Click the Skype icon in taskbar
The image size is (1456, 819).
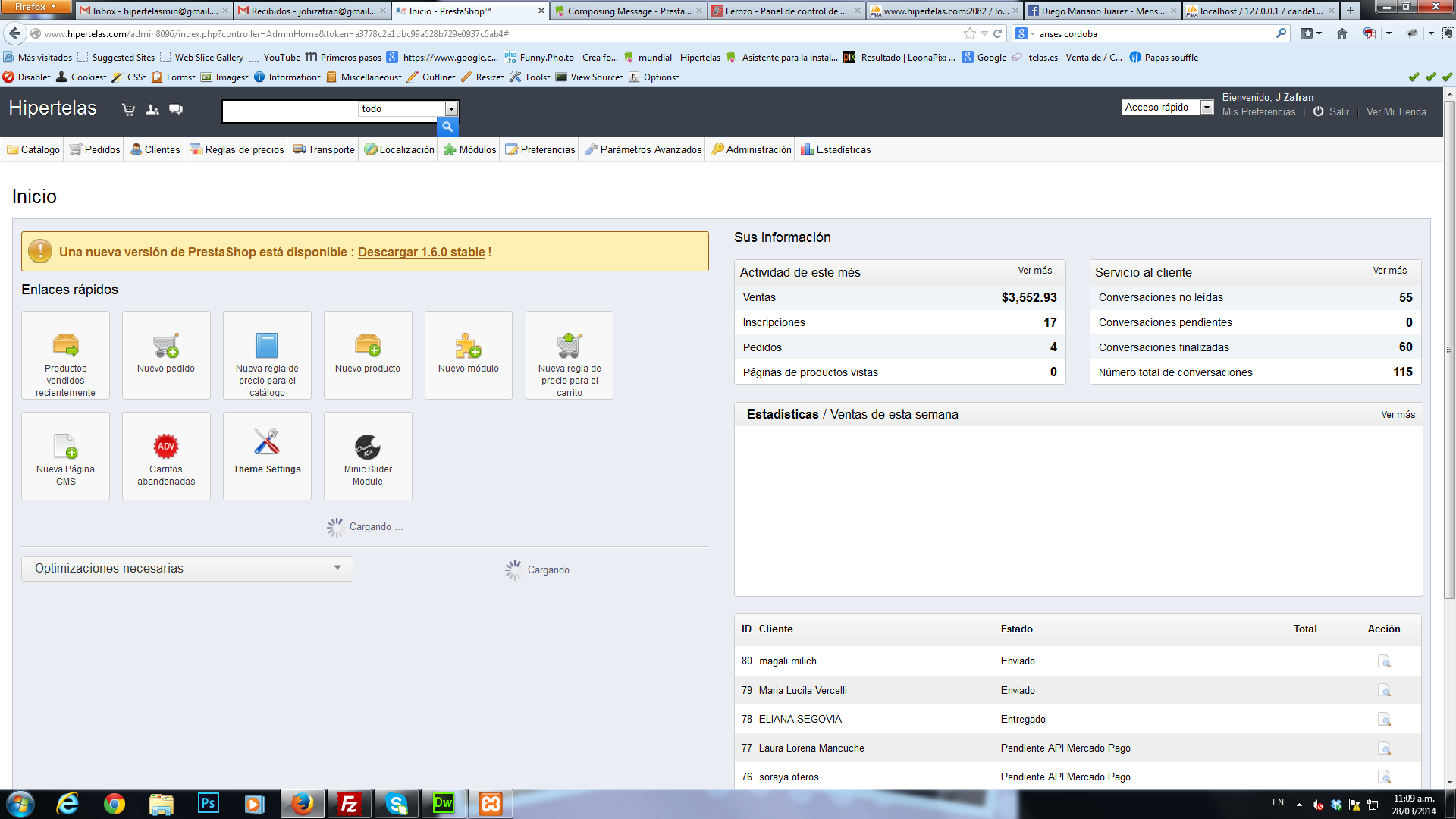click(x=396, y=804)
